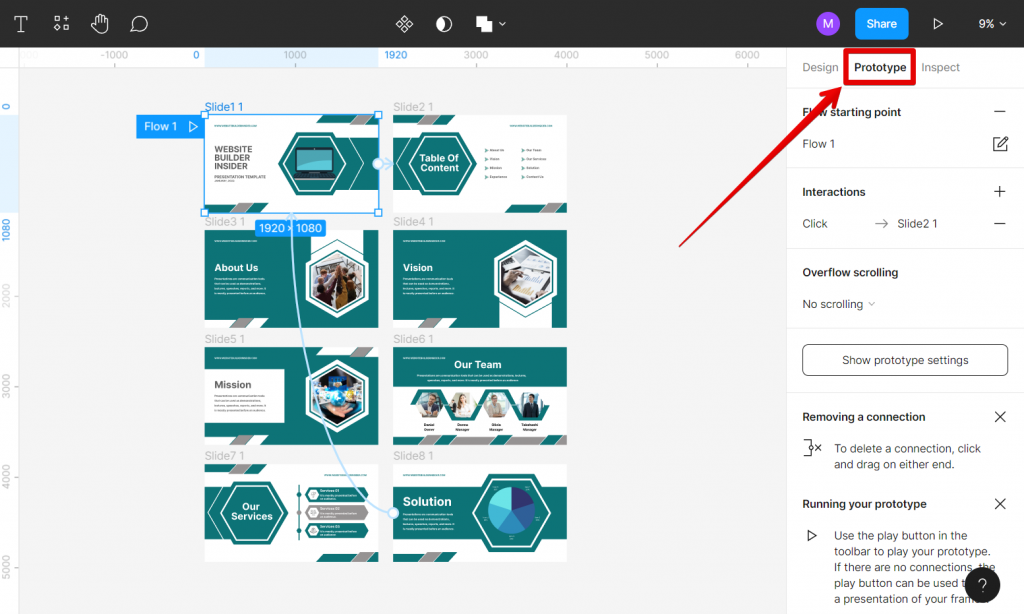Click the Share button
Screen dimensions: 1024x614
[881, 23]
